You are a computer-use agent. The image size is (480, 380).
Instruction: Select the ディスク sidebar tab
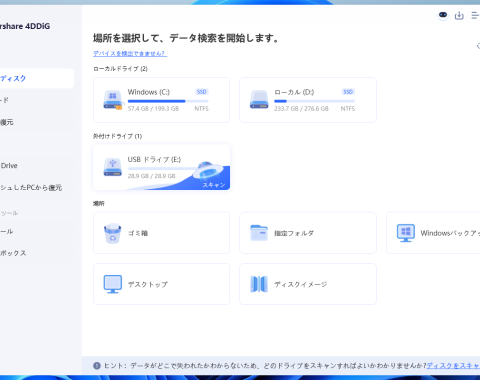37,78
